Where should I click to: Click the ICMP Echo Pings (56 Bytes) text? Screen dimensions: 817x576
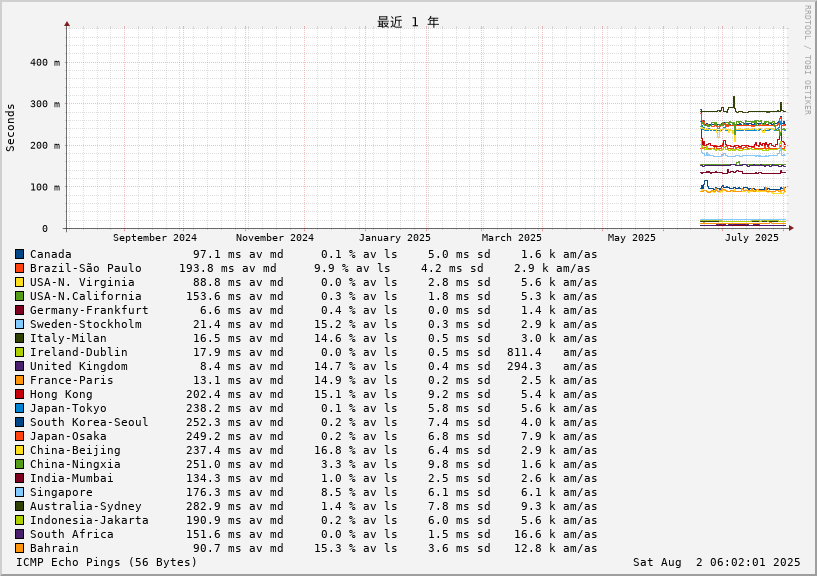106,562
